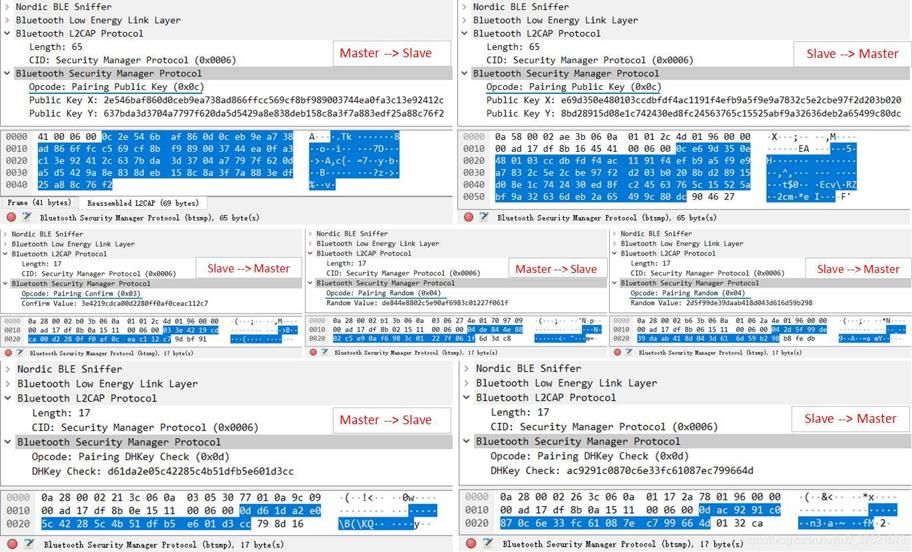The image size is (912, 552).
Task: Click comment pencil icon in DHKey Check d61da2e0 panel
Action: click(28, 544)
